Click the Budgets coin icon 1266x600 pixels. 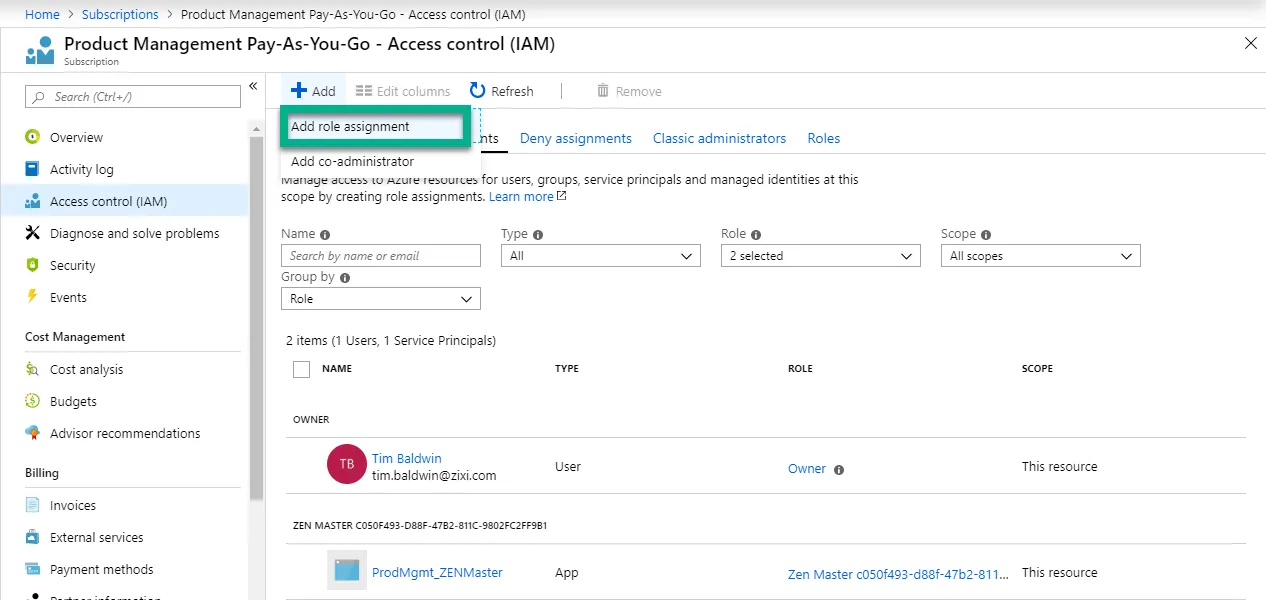click(x=33, y=401)
